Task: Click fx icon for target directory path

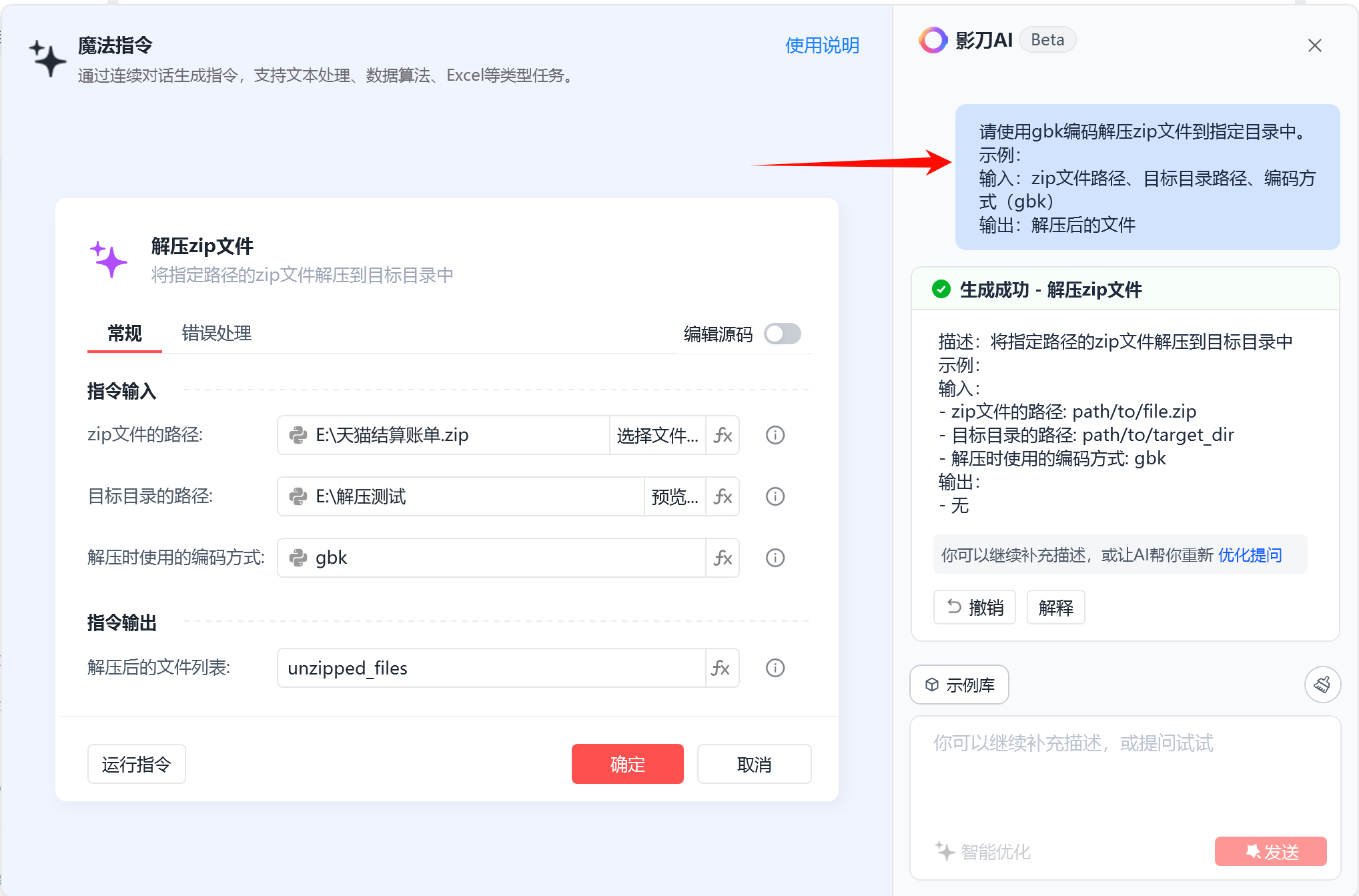Action: click(x=723, y=497)
